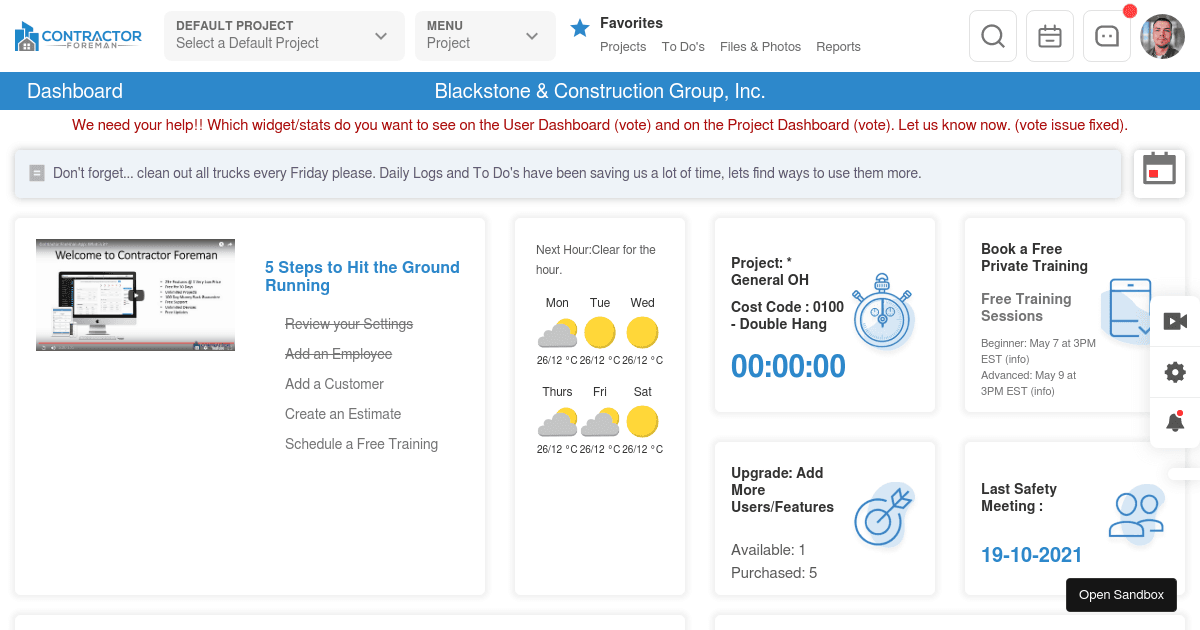Click the Add a Customer step
Screen dimensions: 1200x630
[334, 384]
